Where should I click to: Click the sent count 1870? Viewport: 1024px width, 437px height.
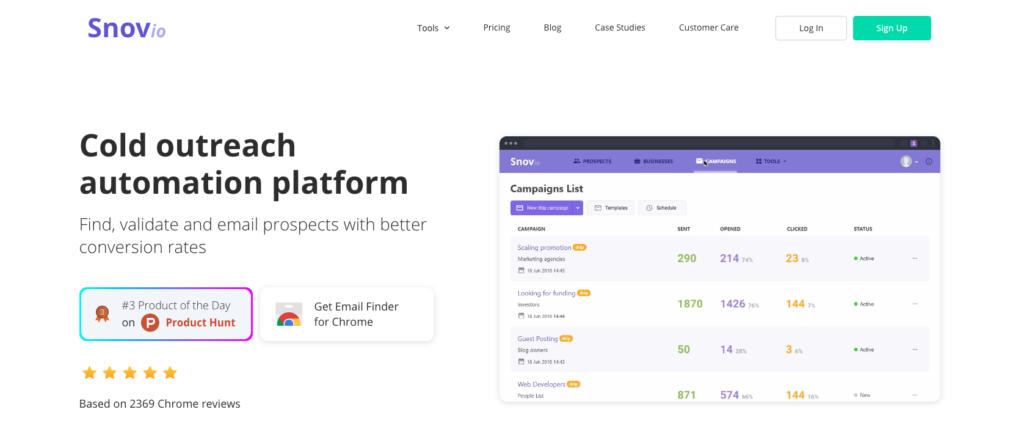coord(690,304)
